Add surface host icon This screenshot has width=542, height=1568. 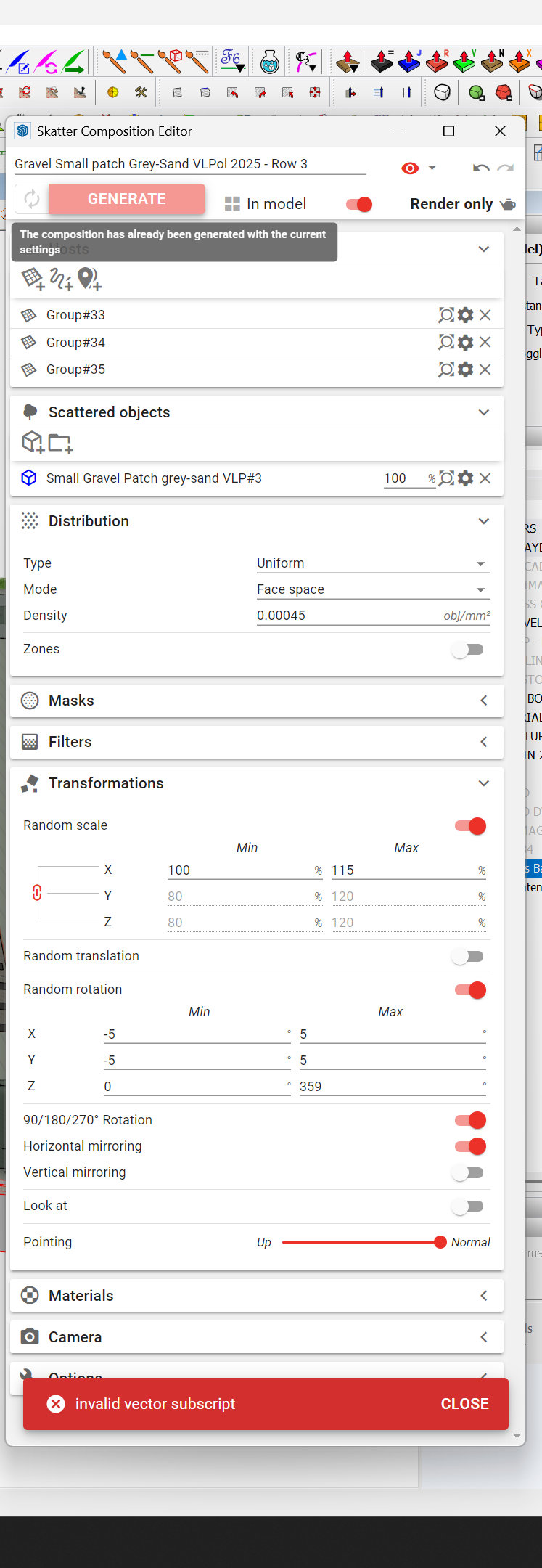[33, 278]
